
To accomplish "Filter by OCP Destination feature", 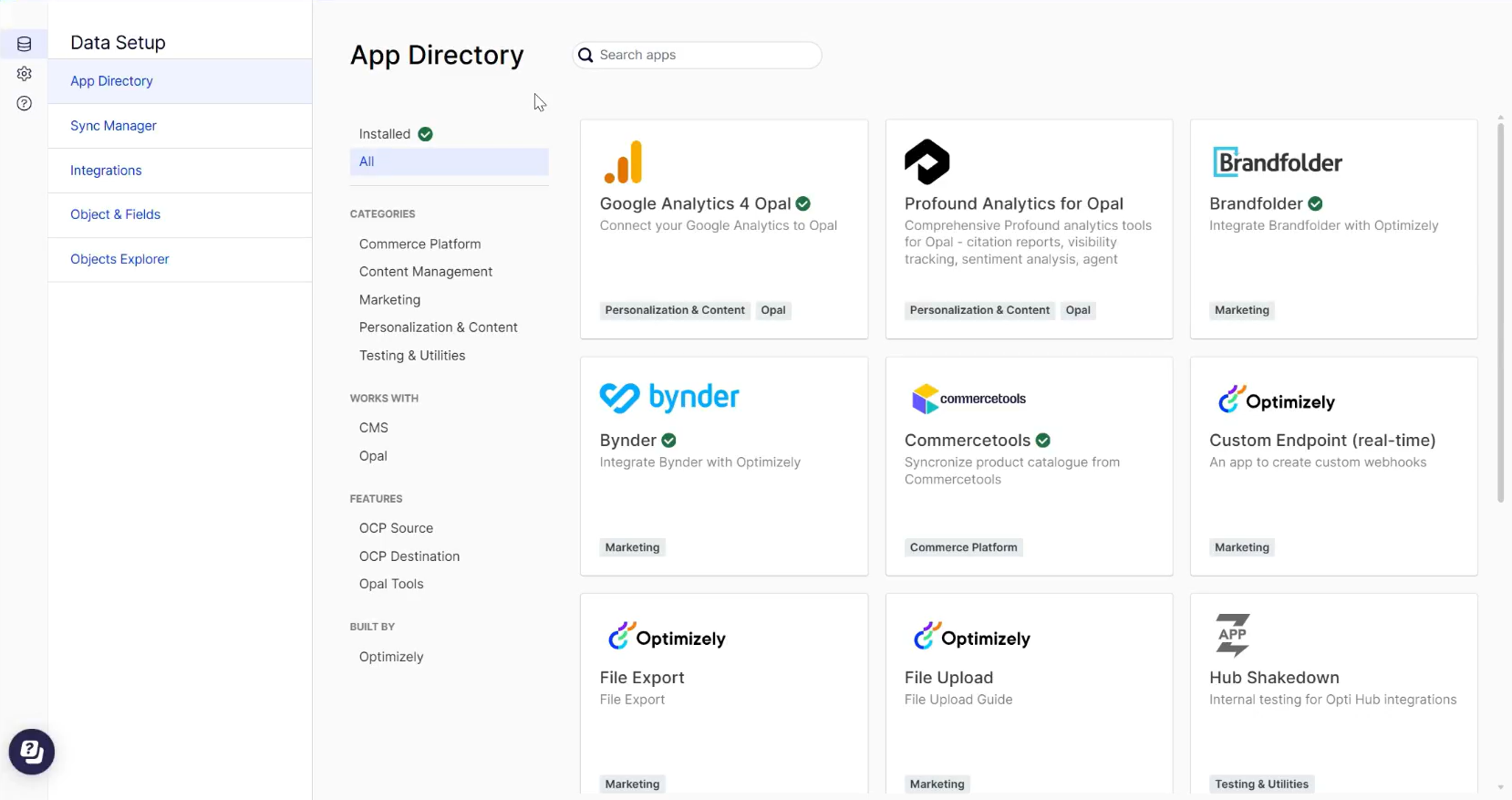I will point(409,556).
